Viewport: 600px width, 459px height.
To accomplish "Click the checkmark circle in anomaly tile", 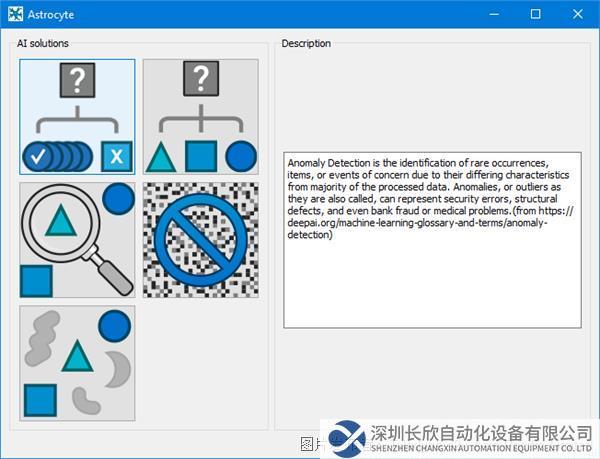I will [40, 157].
